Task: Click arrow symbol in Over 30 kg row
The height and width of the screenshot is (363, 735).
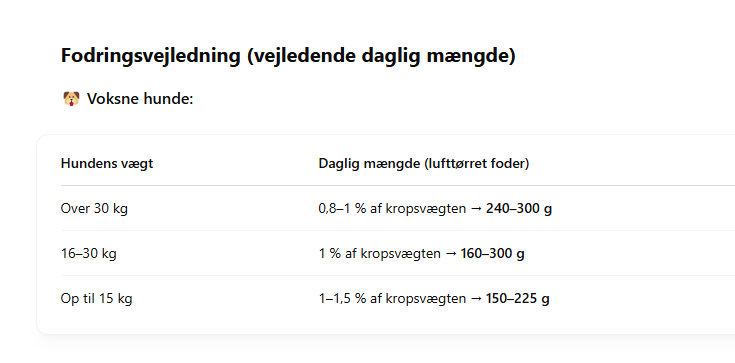Action: click(476, 209)
